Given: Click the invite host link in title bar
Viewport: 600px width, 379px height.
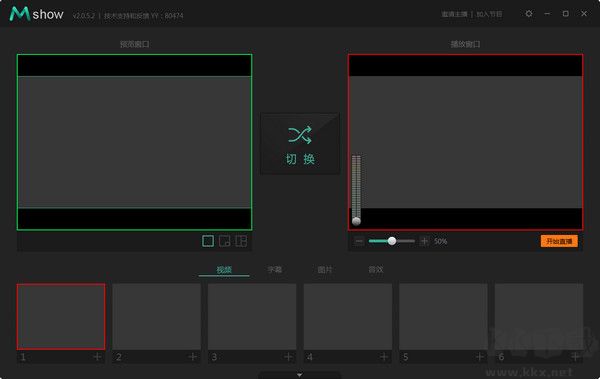Looking at the screenshot, I should tap(454, 14).
